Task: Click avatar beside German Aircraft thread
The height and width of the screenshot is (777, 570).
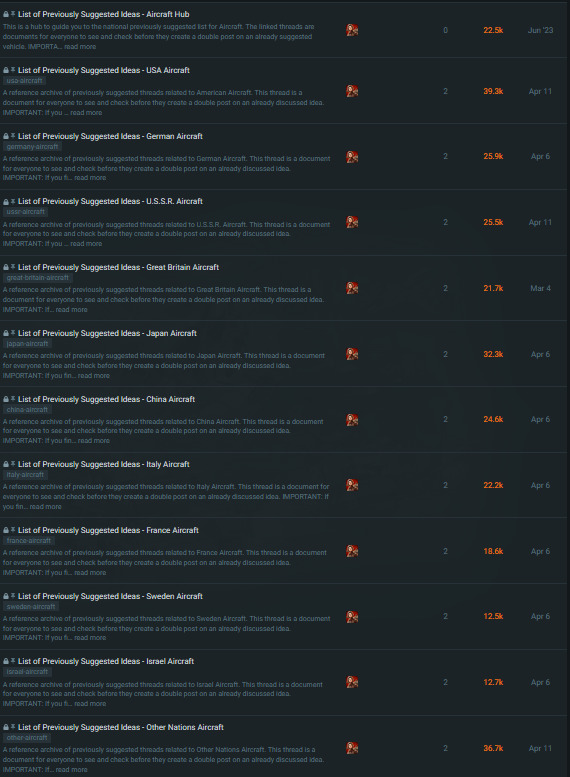Action: (352, 157)
